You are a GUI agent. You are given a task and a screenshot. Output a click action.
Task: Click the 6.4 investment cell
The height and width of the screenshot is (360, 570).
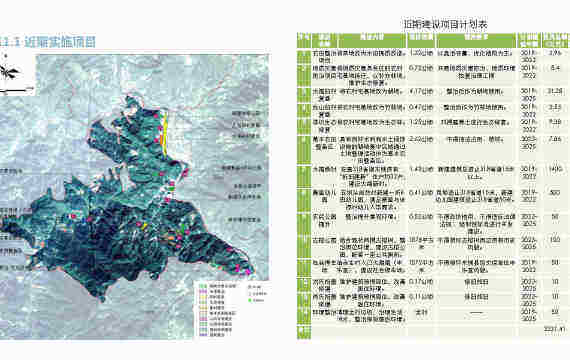555,68
